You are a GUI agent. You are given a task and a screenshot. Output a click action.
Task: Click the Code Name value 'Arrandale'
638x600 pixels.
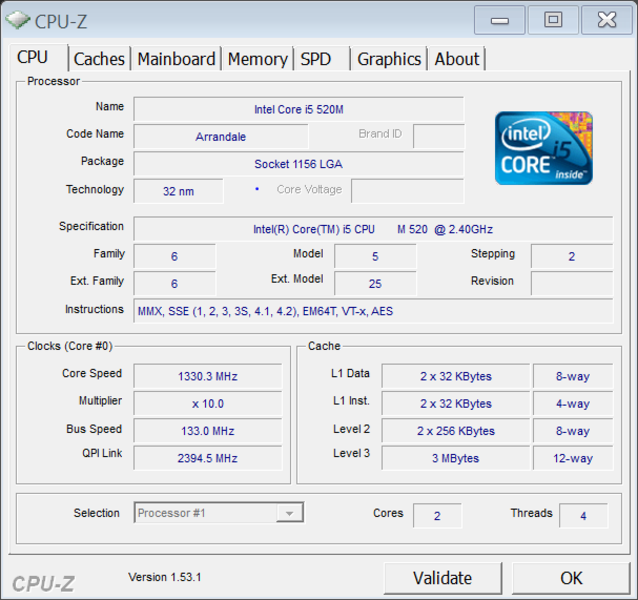coord(221,136)
